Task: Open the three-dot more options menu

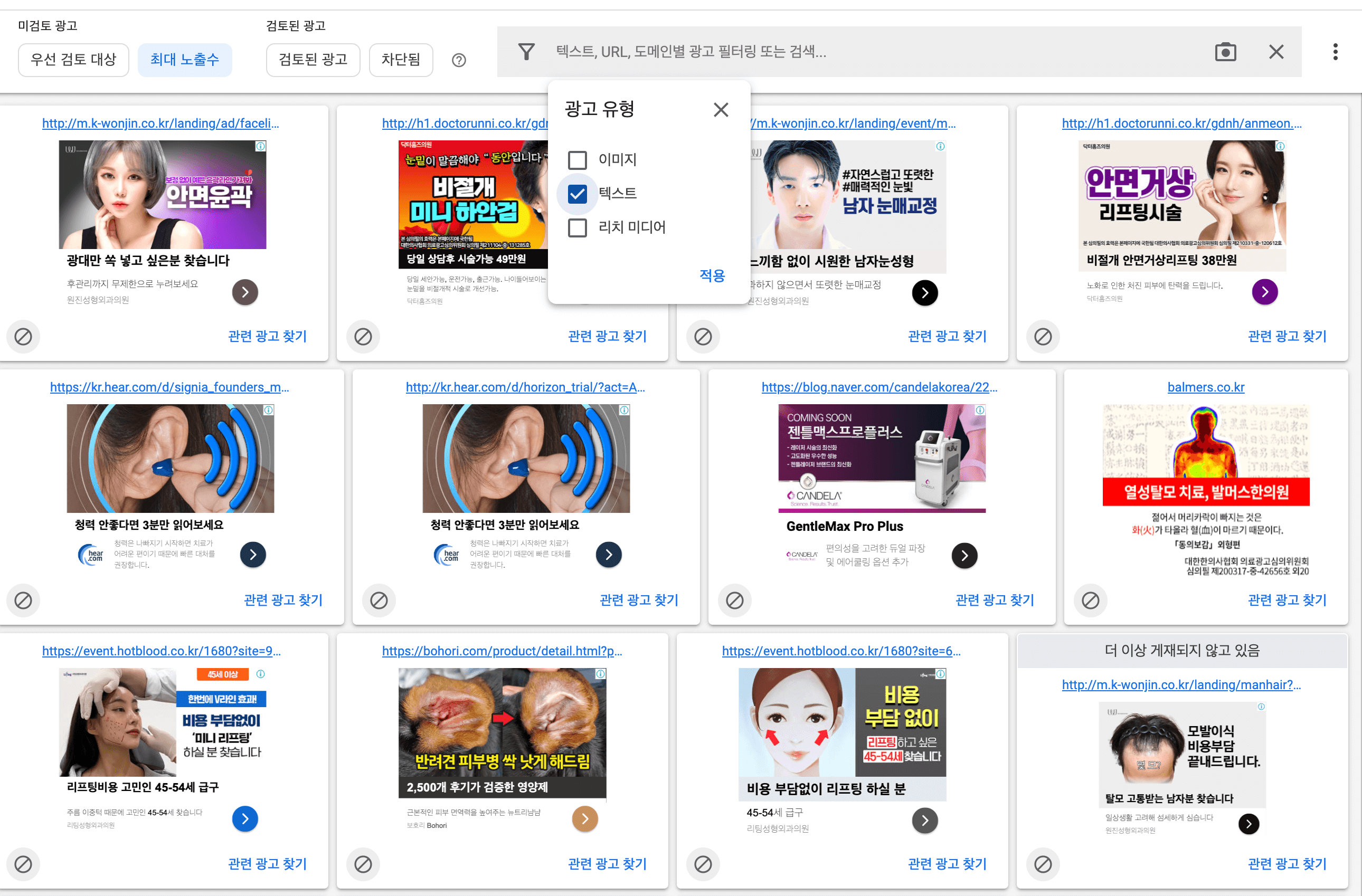Action: (x=1335, y=52)
